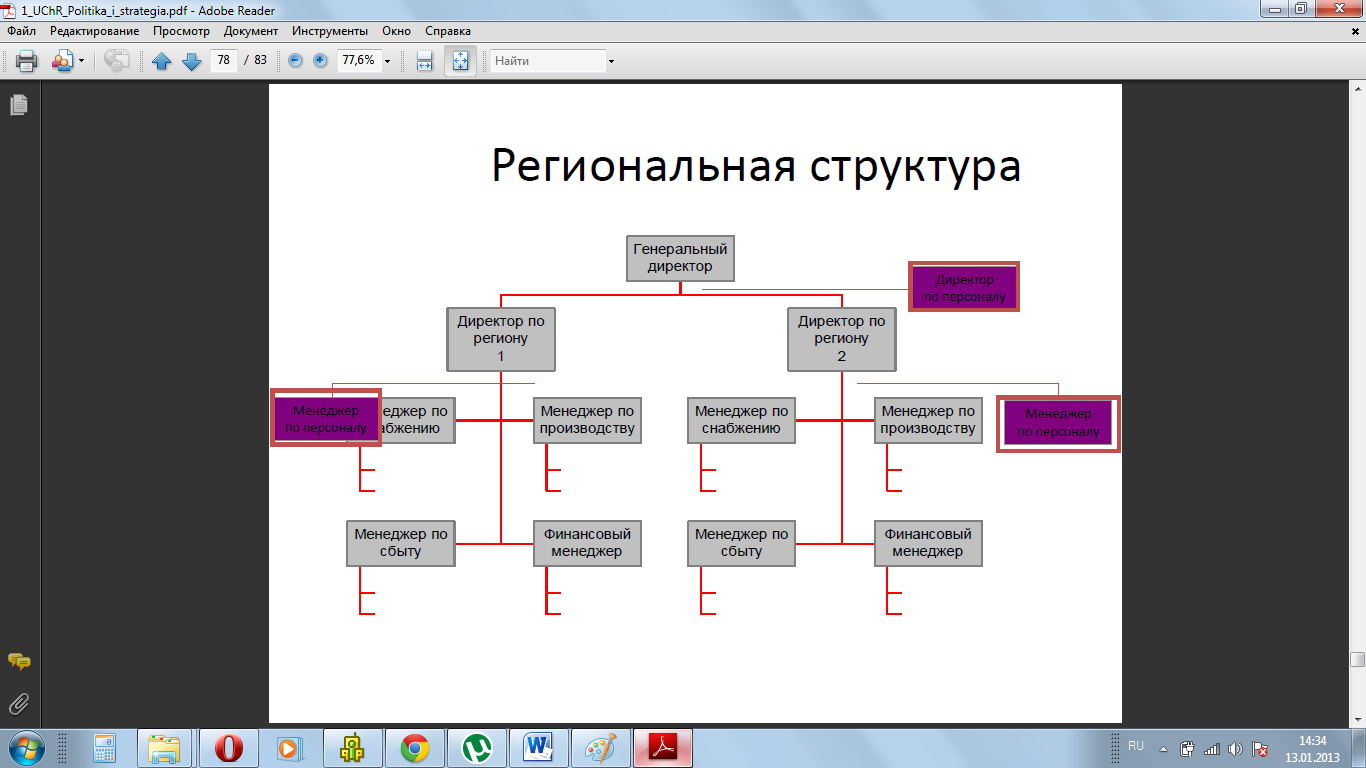Click the zoom value field 77,6%

358,60
